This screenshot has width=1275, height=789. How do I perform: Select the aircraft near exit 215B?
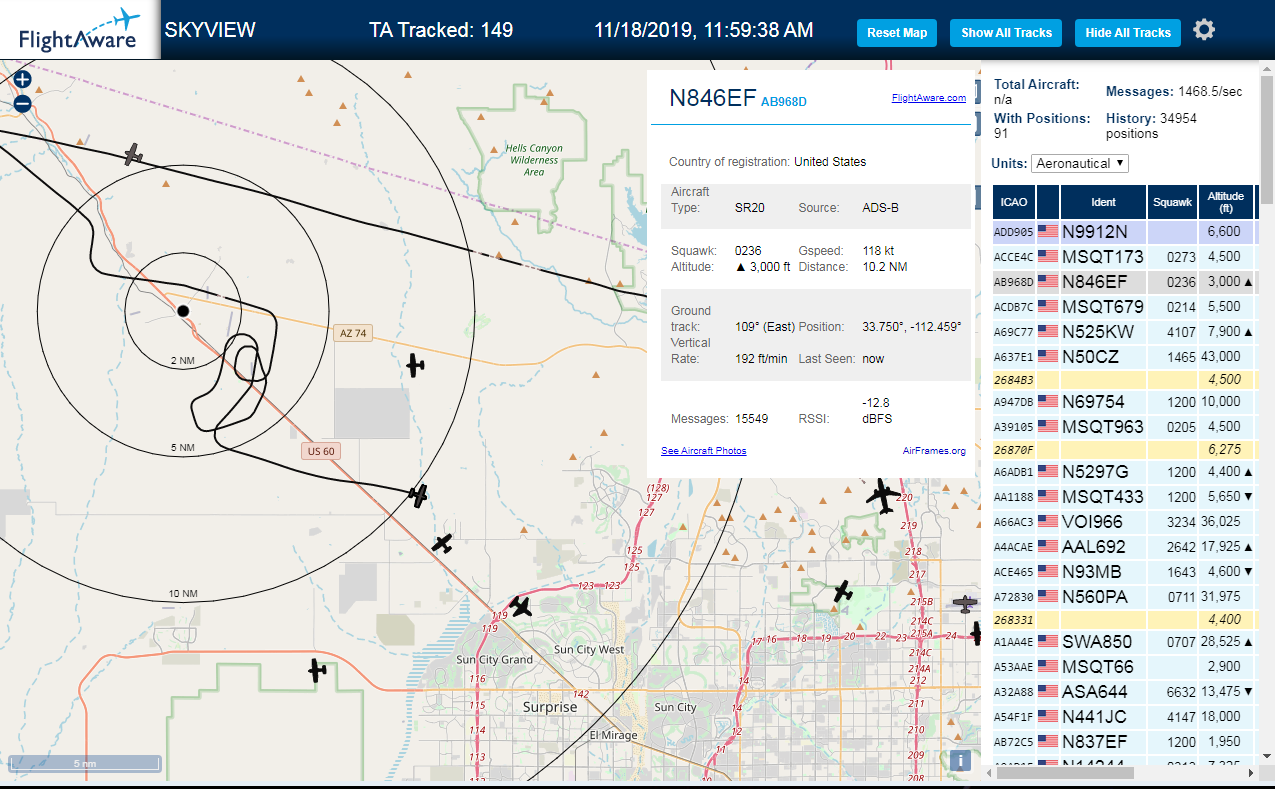(x=843, y=592)
